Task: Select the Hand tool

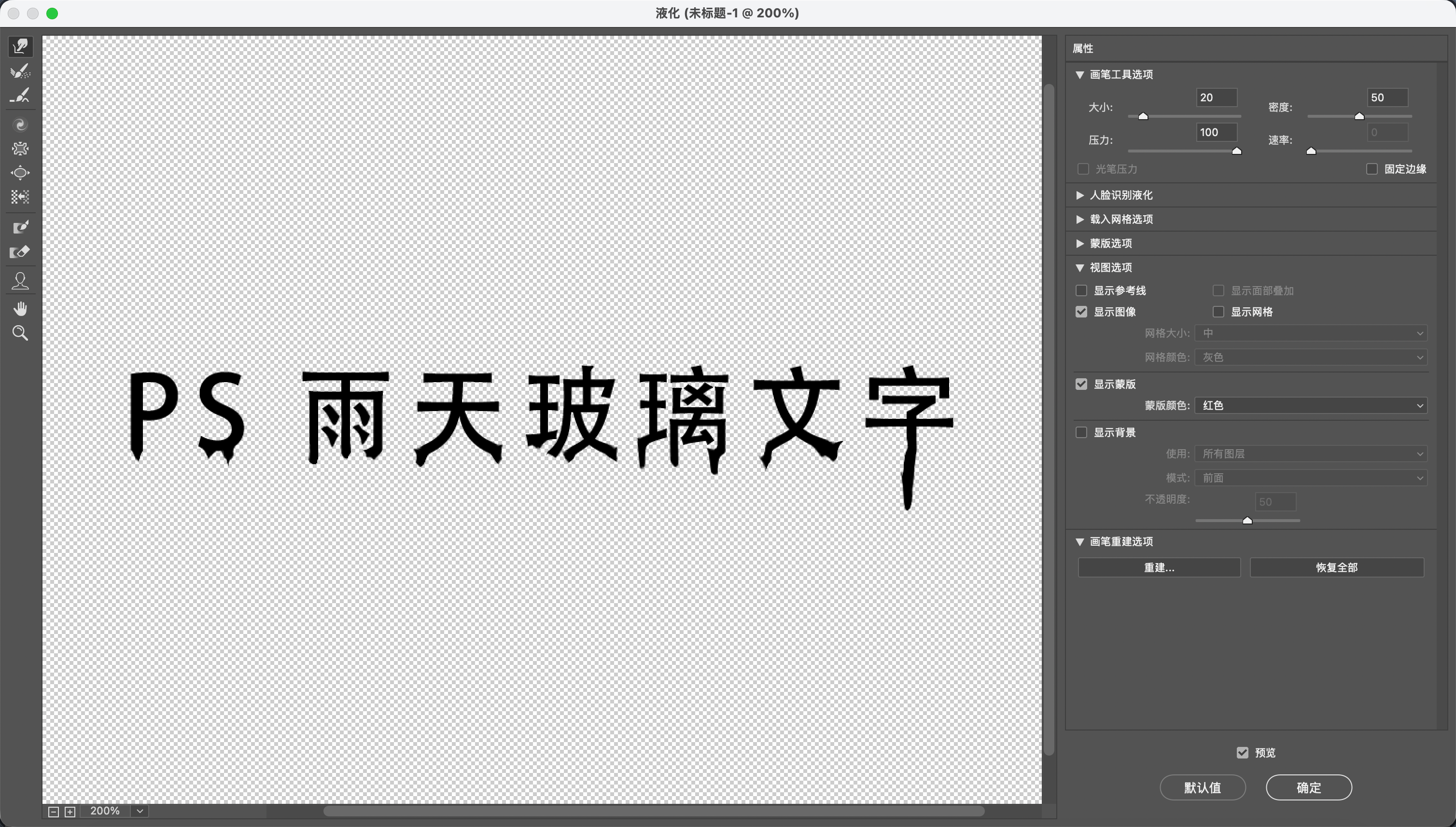Action: click(x=20, y=308)
